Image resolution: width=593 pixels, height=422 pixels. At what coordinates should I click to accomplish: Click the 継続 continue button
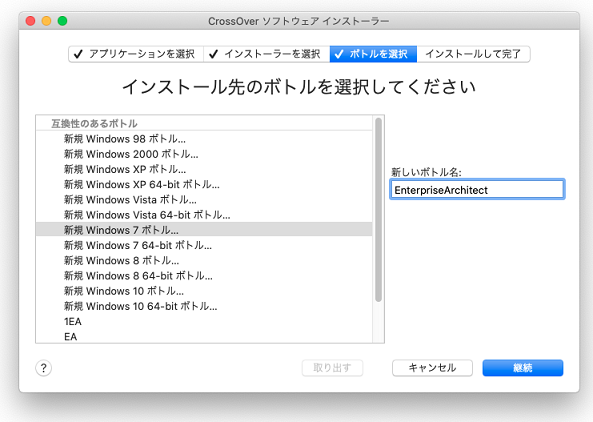pos(523,368)
